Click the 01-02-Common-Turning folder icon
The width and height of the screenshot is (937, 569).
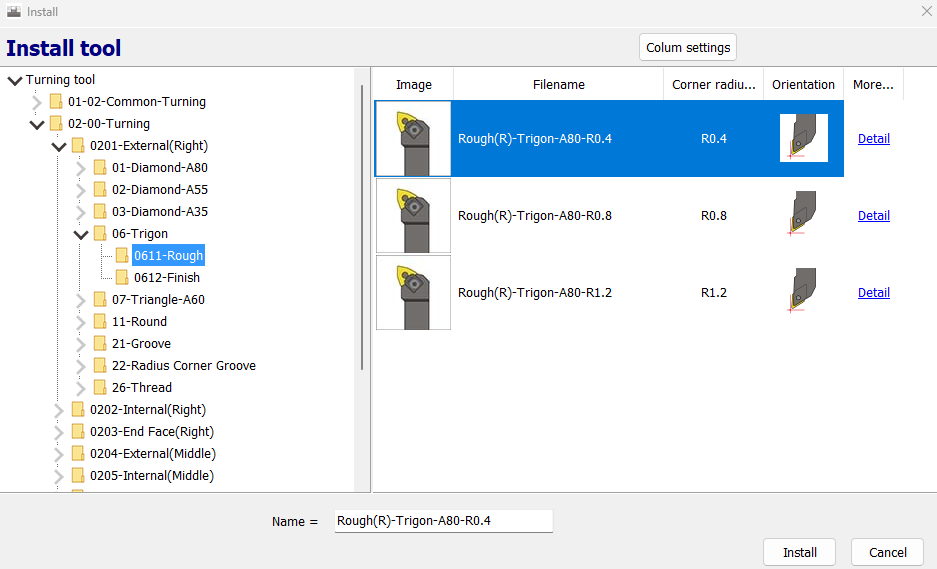point(56,102)
